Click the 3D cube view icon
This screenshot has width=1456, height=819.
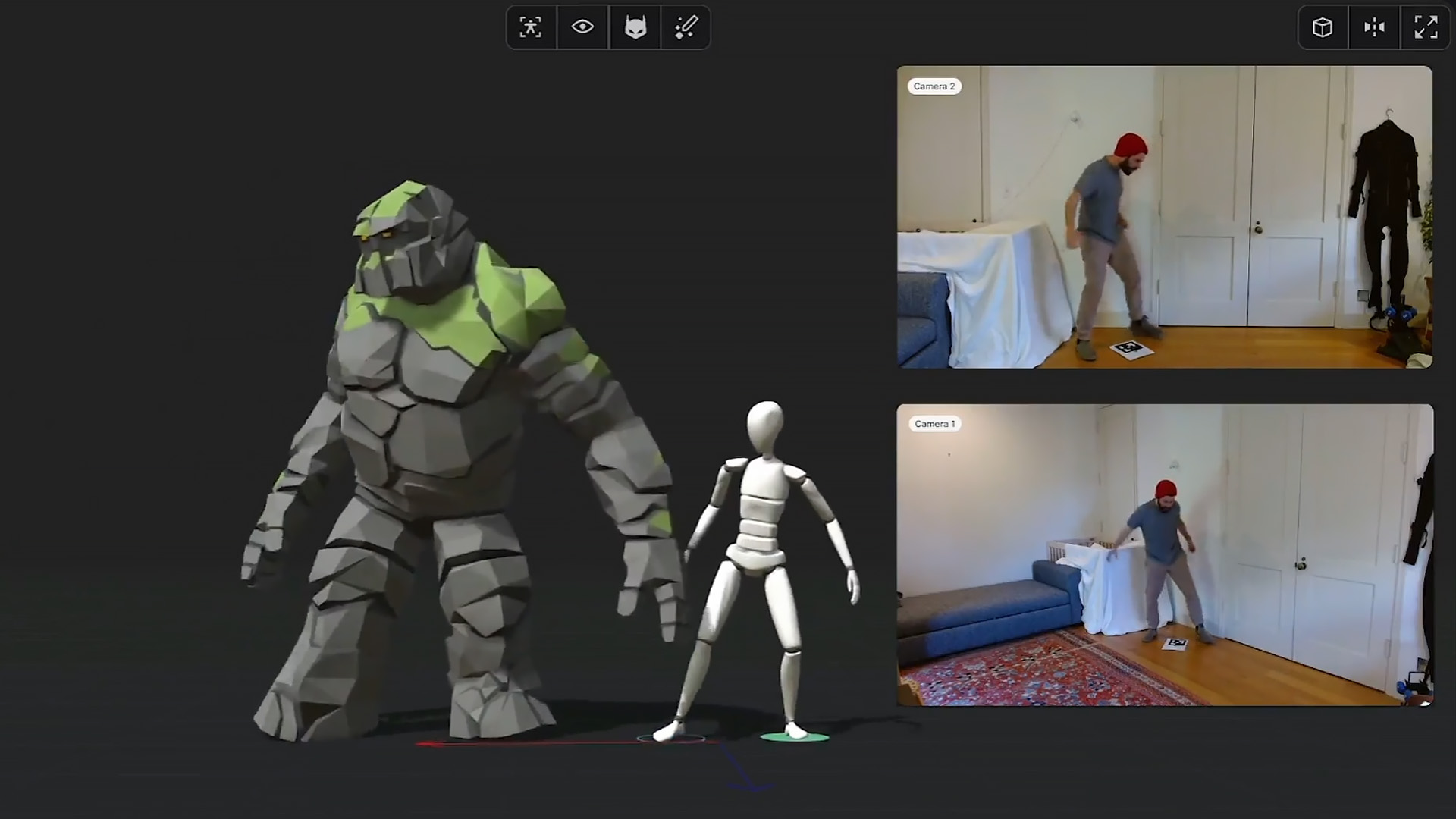pyautogui.click(x=1323, y=27)
